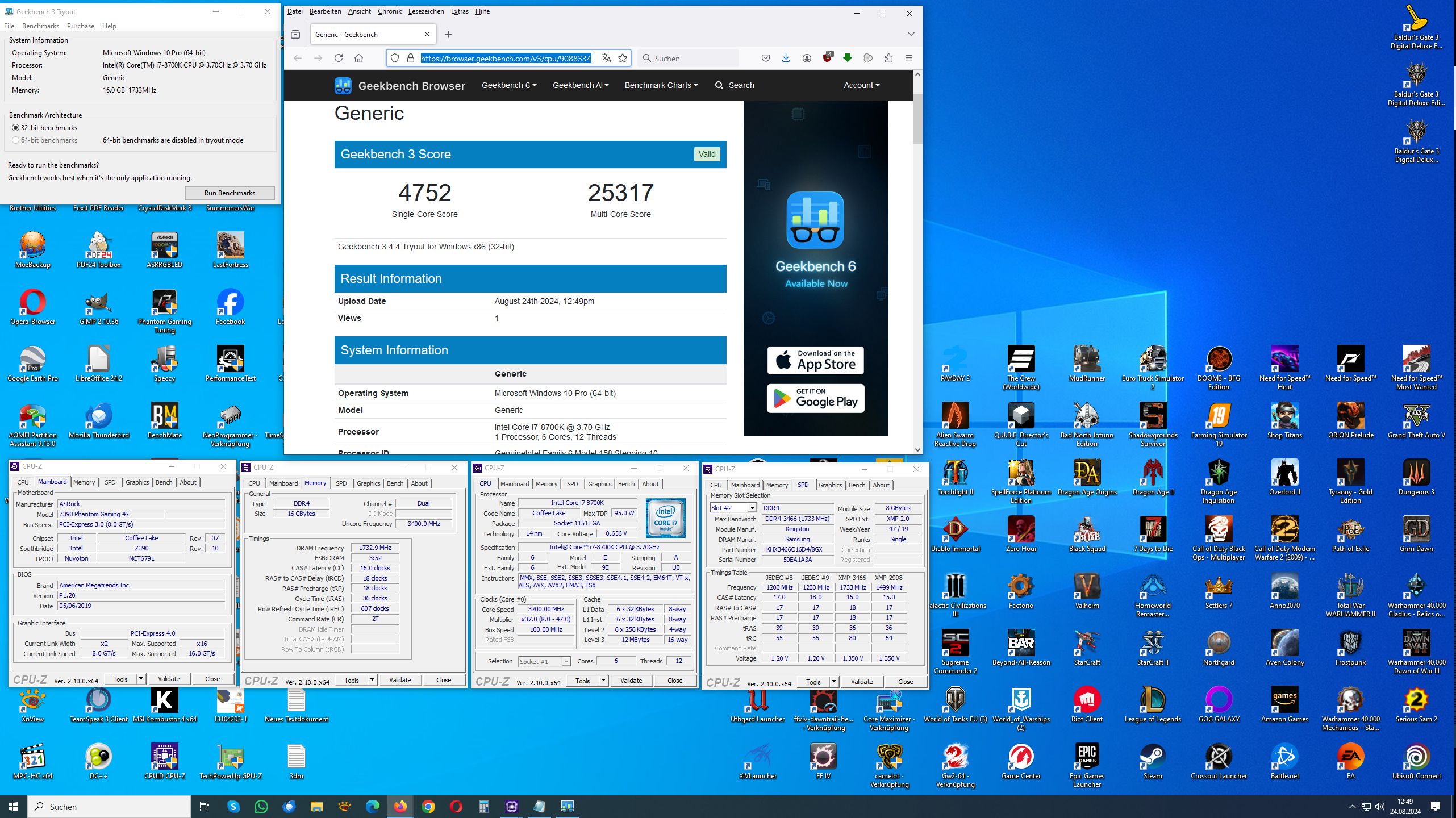The width and height of the screenshot is (1456, 818).
Task: Expand Geekbench 6 dropdown in navbar
Action: [x=508, y=85]
